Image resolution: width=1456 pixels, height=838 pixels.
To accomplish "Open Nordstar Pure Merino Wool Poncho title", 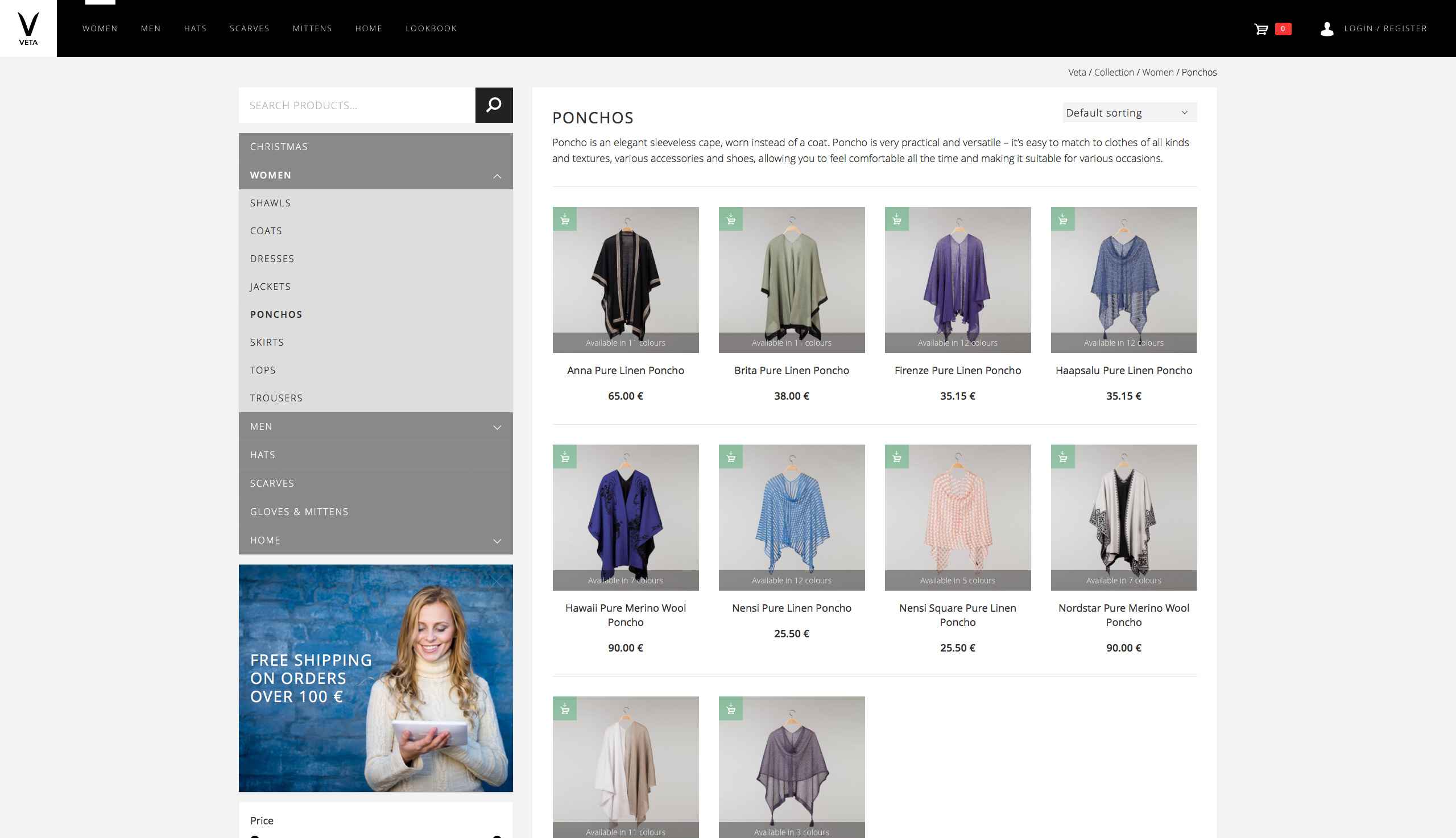I will [x=1123, y=615].
